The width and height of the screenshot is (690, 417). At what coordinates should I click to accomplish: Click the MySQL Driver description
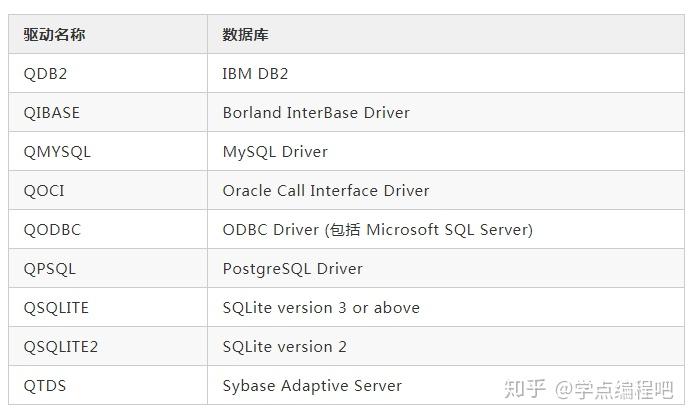coord(275,152)
